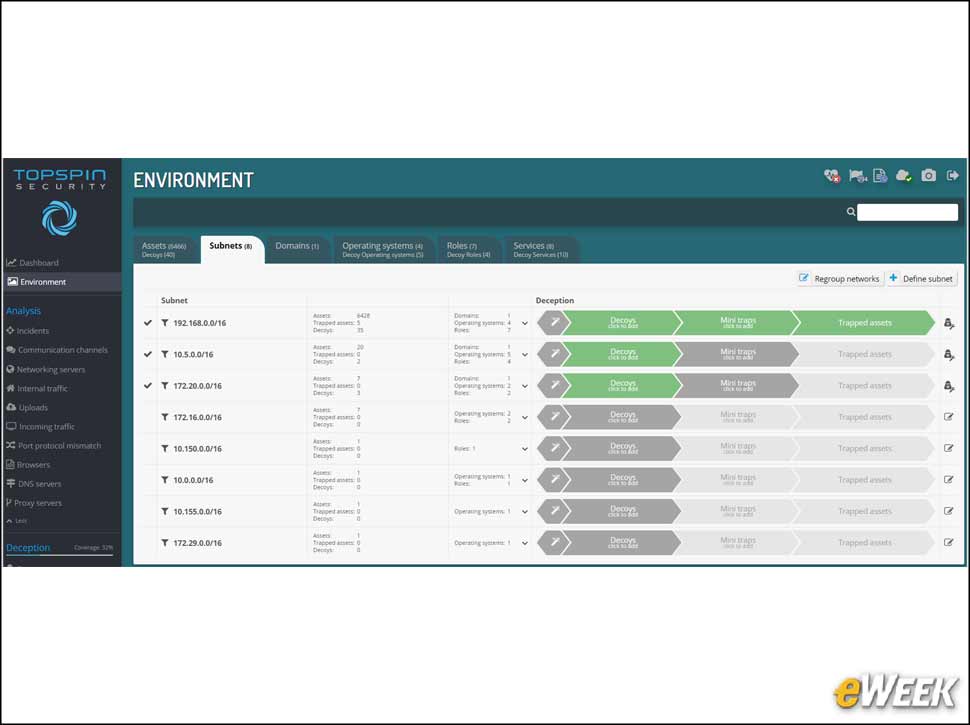Expand details chevron for 192.168.0.0/16
The height and width of the screenshot is (725, 970).
(525, 324)
